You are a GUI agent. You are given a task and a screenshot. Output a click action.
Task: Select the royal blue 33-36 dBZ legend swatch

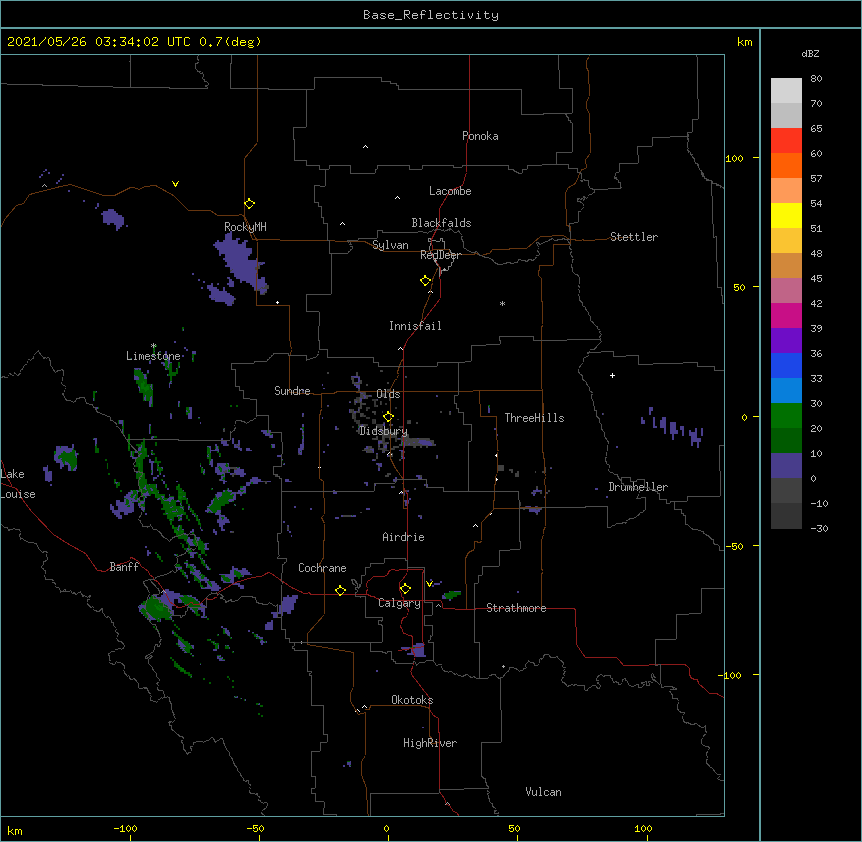tap(786, 365)
